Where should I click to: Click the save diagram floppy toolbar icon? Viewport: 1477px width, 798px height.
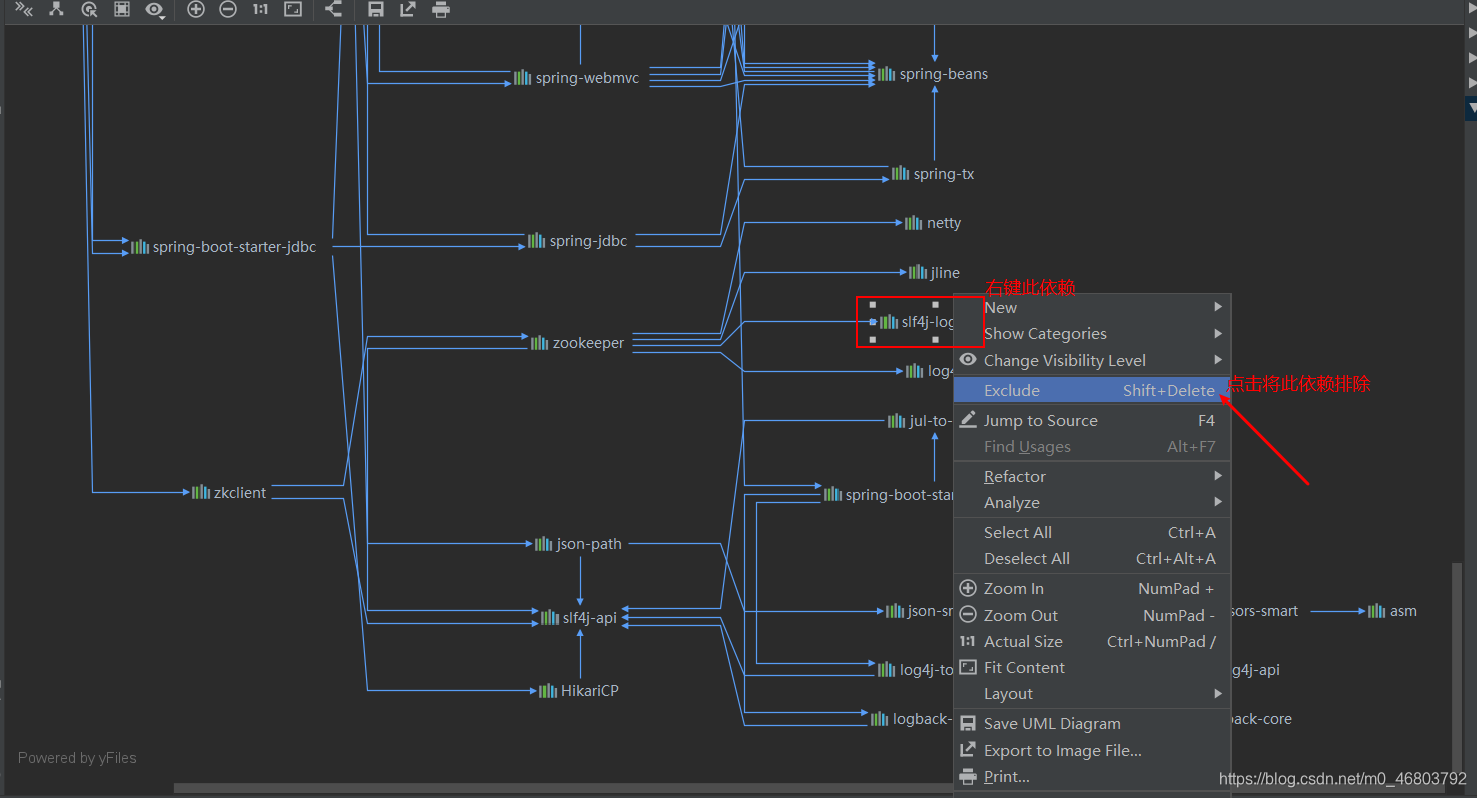pos(376,10)
